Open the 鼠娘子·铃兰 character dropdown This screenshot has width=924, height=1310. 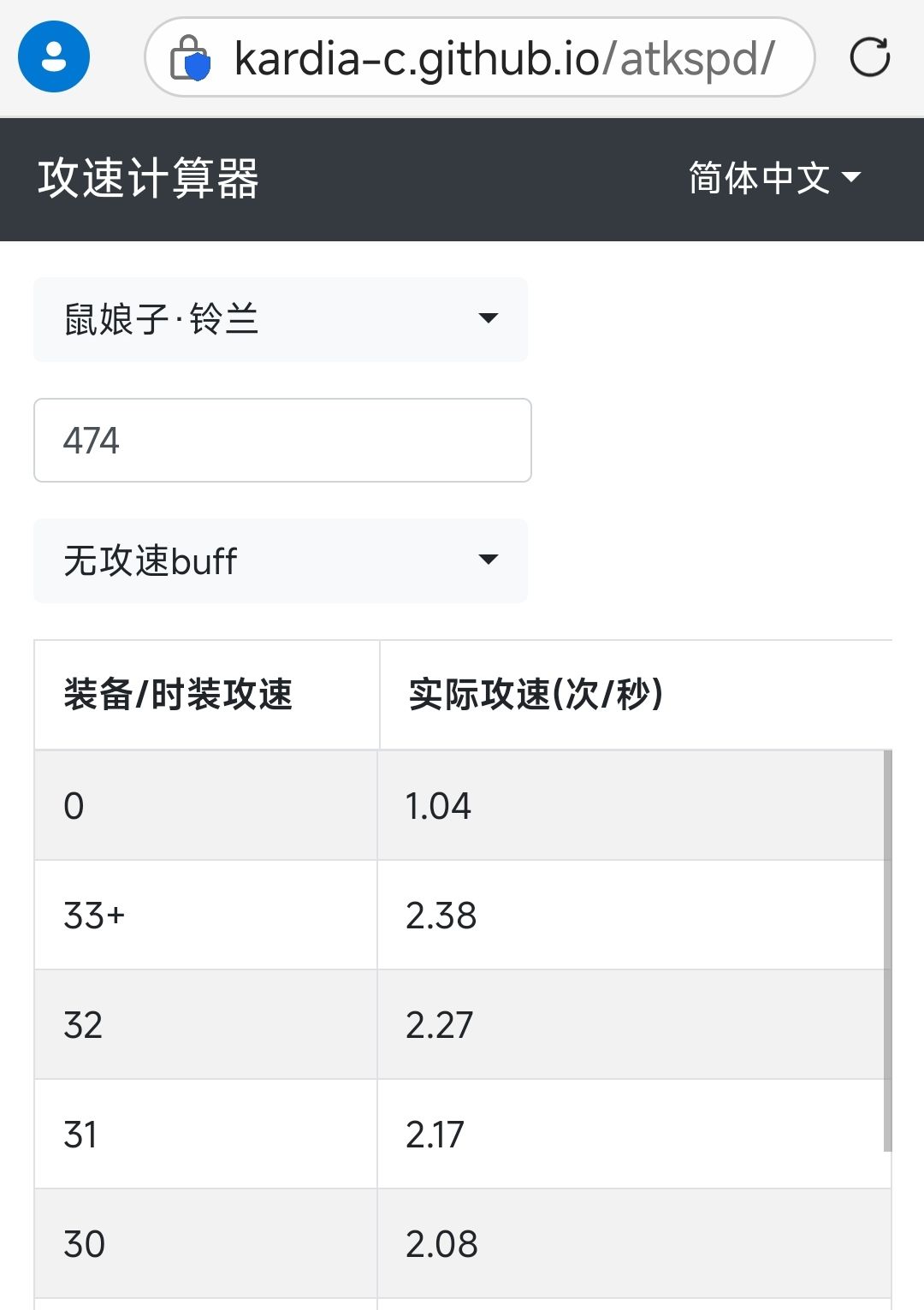[x=280, y=319]
